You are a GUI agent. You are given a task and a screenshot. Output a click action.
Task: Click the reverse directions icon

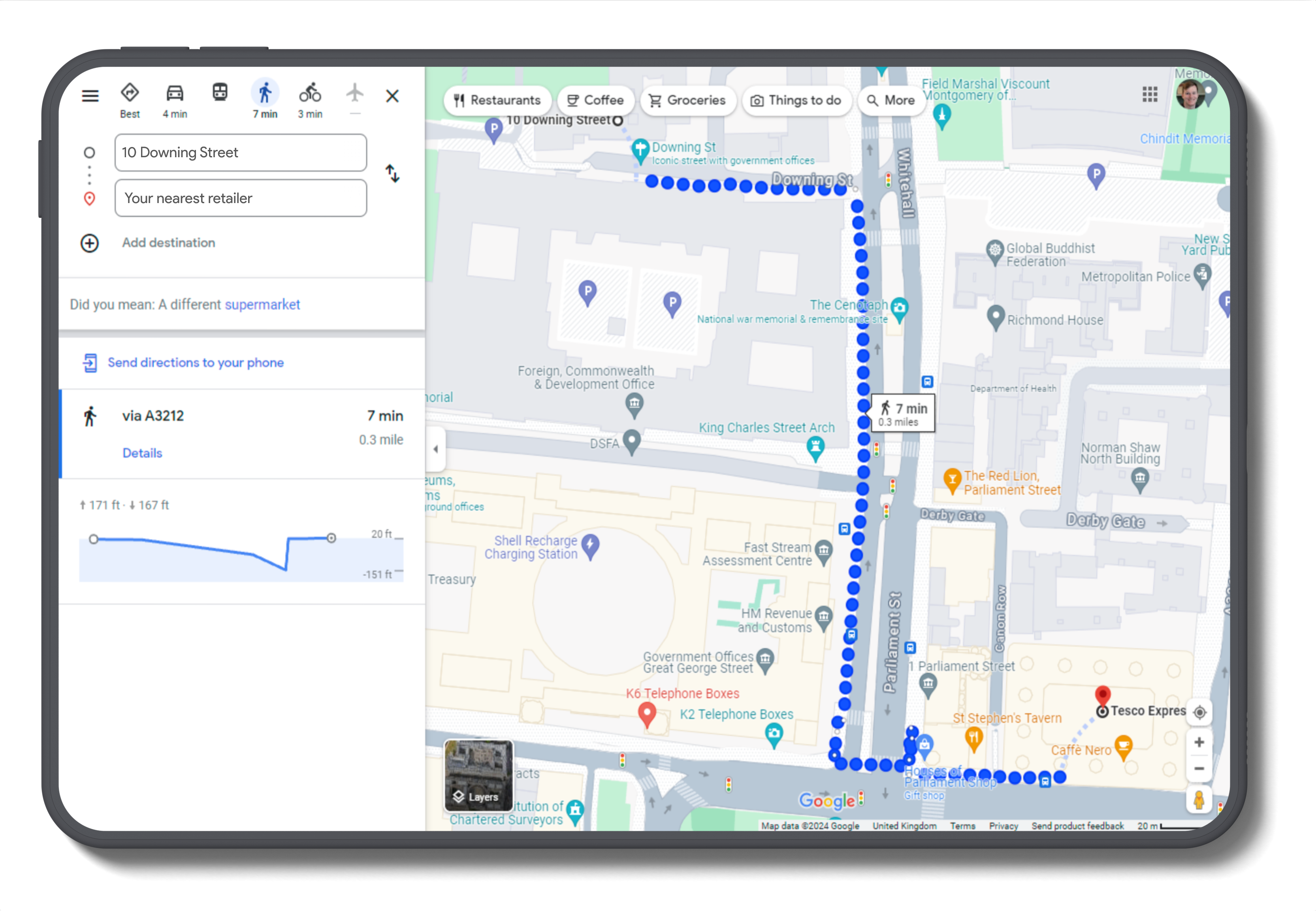point(393,175)
